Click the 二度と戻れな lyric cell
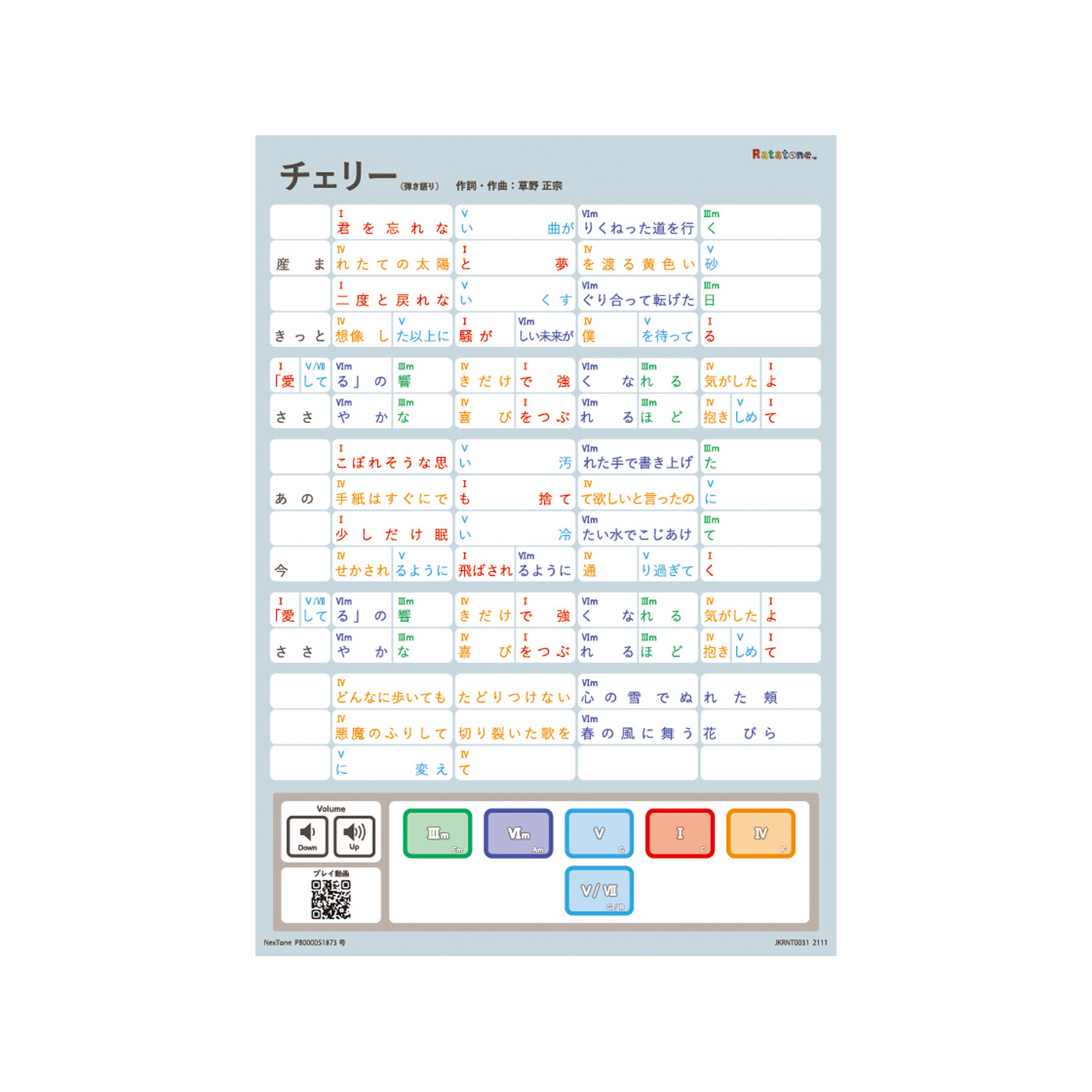The height and width of the screenshot is (1092, 1092). click(392, 294)
